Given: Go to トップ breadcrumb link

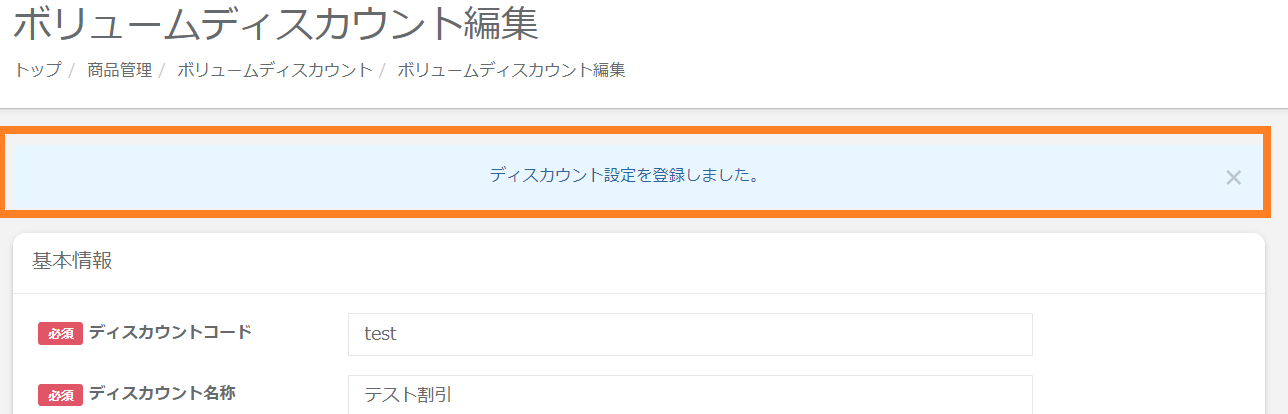Looking at the screenshot, I should point(37,70).
